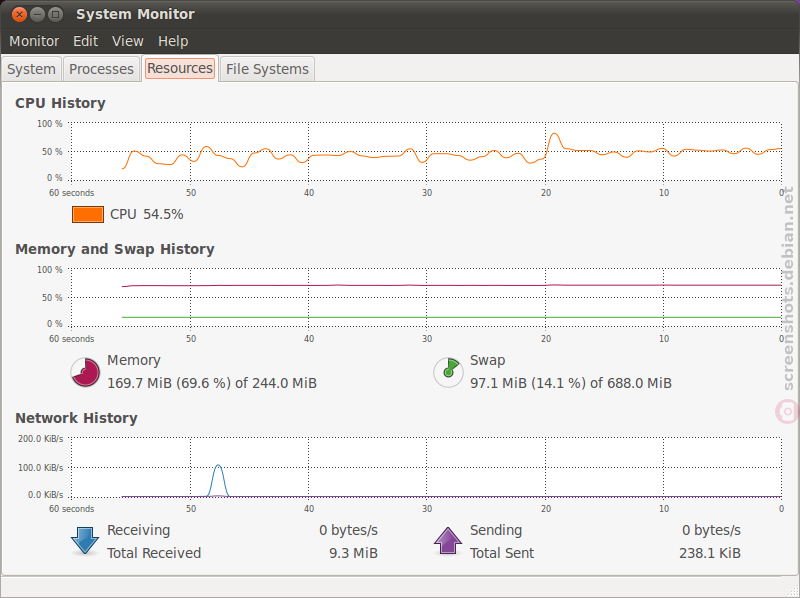Screen dimensions: 800x598
Task: Click the window resize grip corner
Action: point(791,590)
